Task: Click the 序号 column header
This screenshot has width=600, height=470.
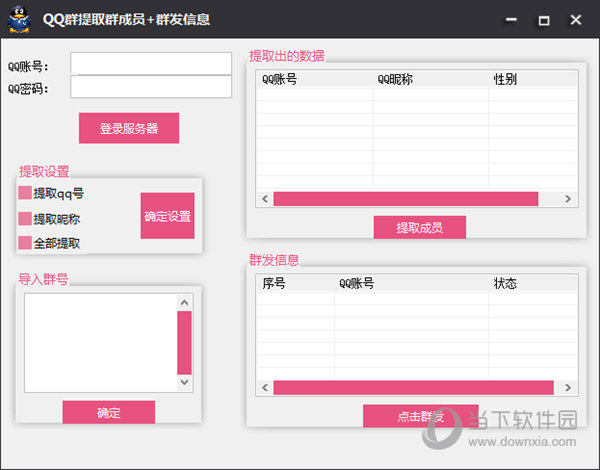Action: (296, 284)
